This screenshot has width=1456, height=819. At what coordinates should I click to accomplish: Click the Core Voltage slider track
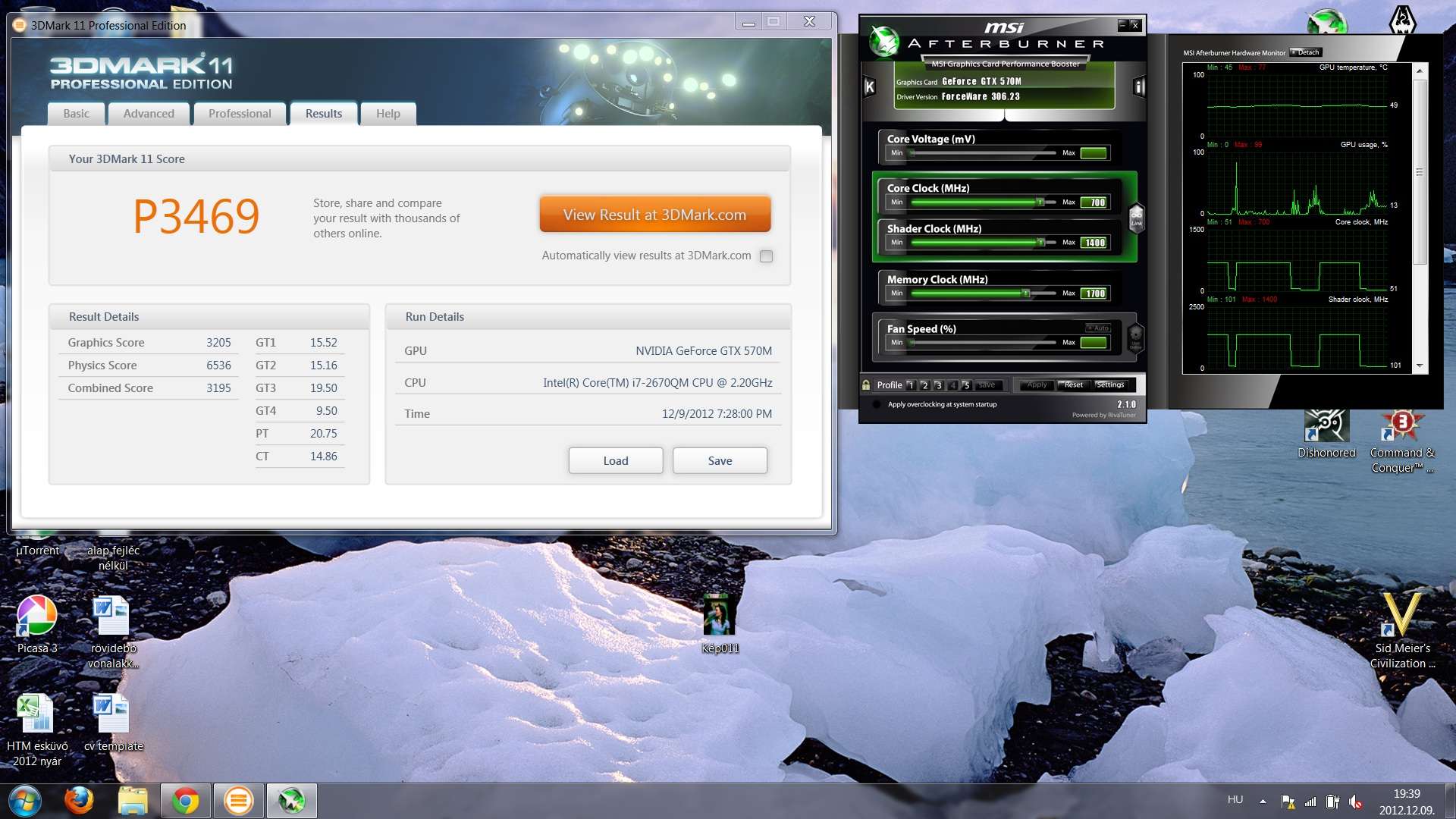coord(984,153)
